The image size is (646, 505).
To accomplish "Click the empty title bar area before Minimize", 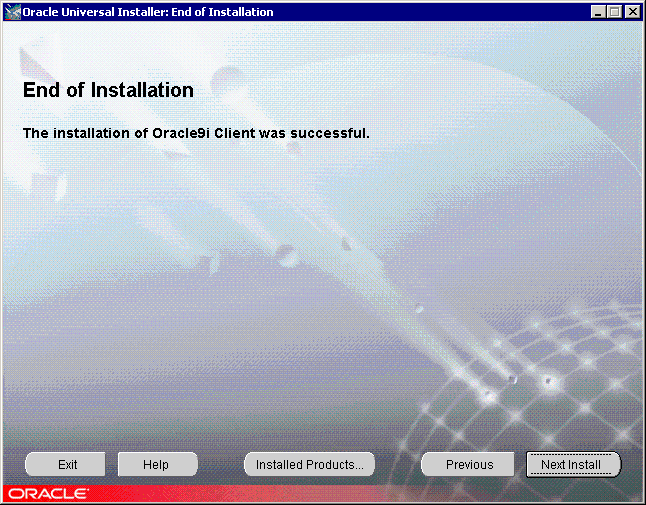I will tap(430, 12).
